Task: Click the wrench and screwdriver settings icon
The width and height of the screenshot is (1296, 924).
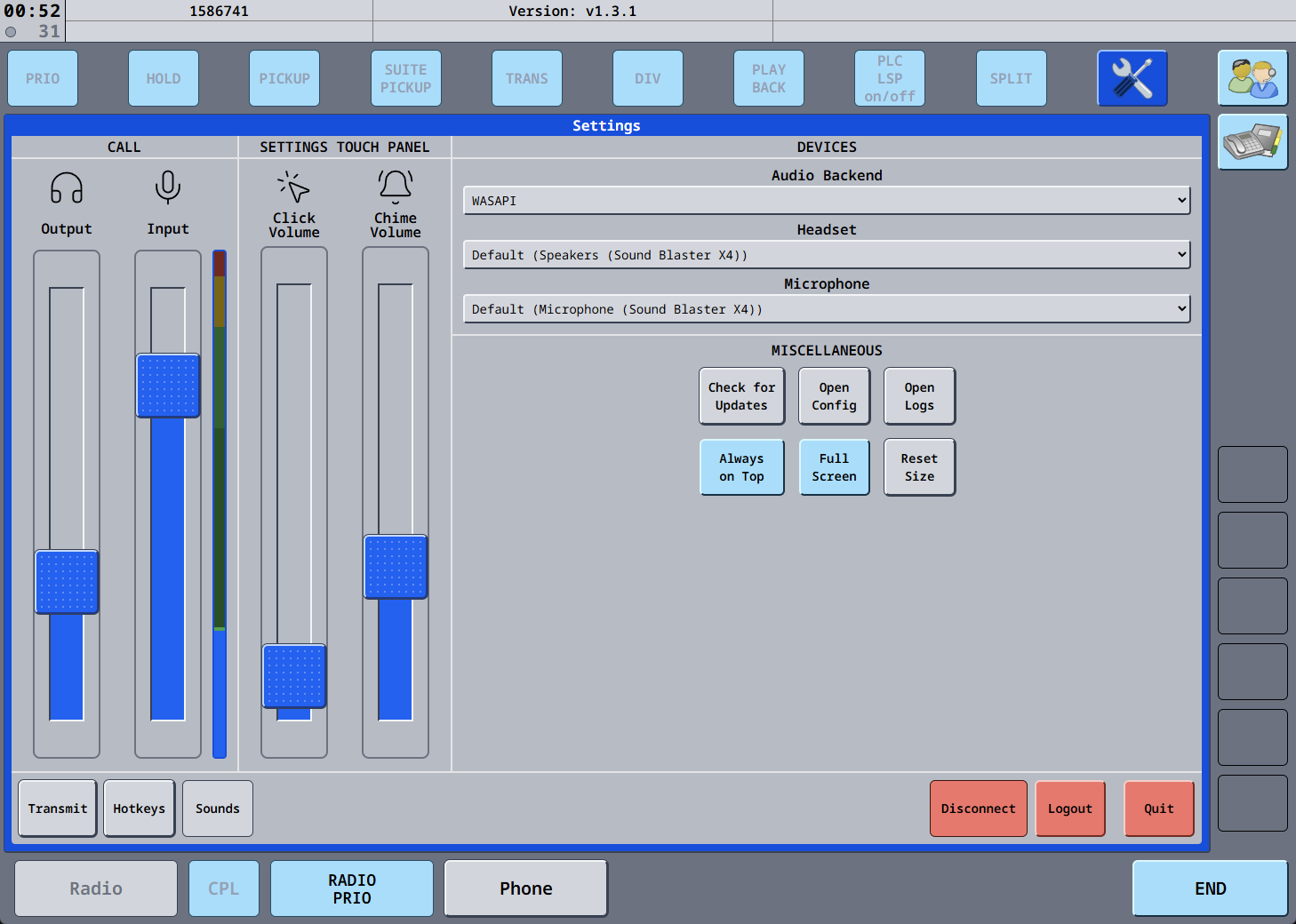Action: (1132, 78)
